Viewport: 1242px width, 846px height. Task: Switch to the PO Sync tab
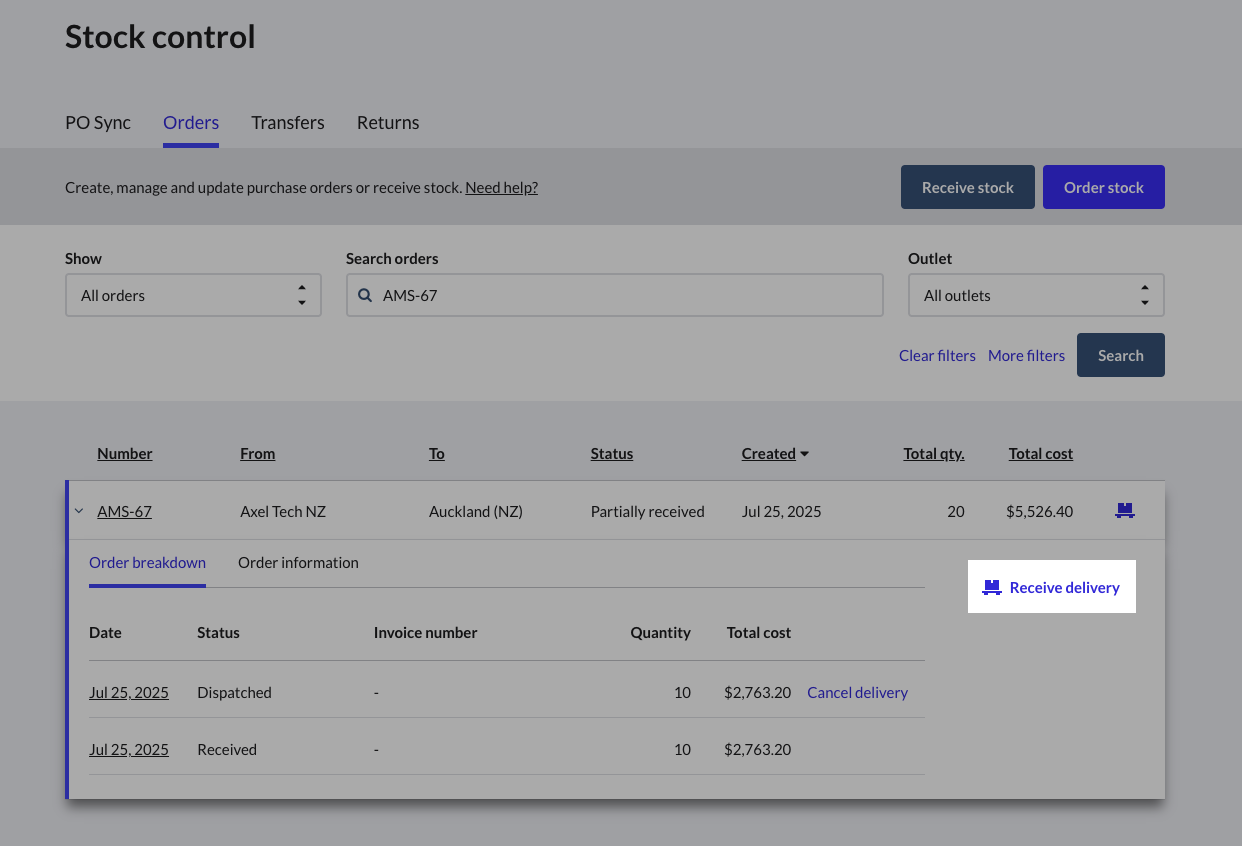(98, 123)
